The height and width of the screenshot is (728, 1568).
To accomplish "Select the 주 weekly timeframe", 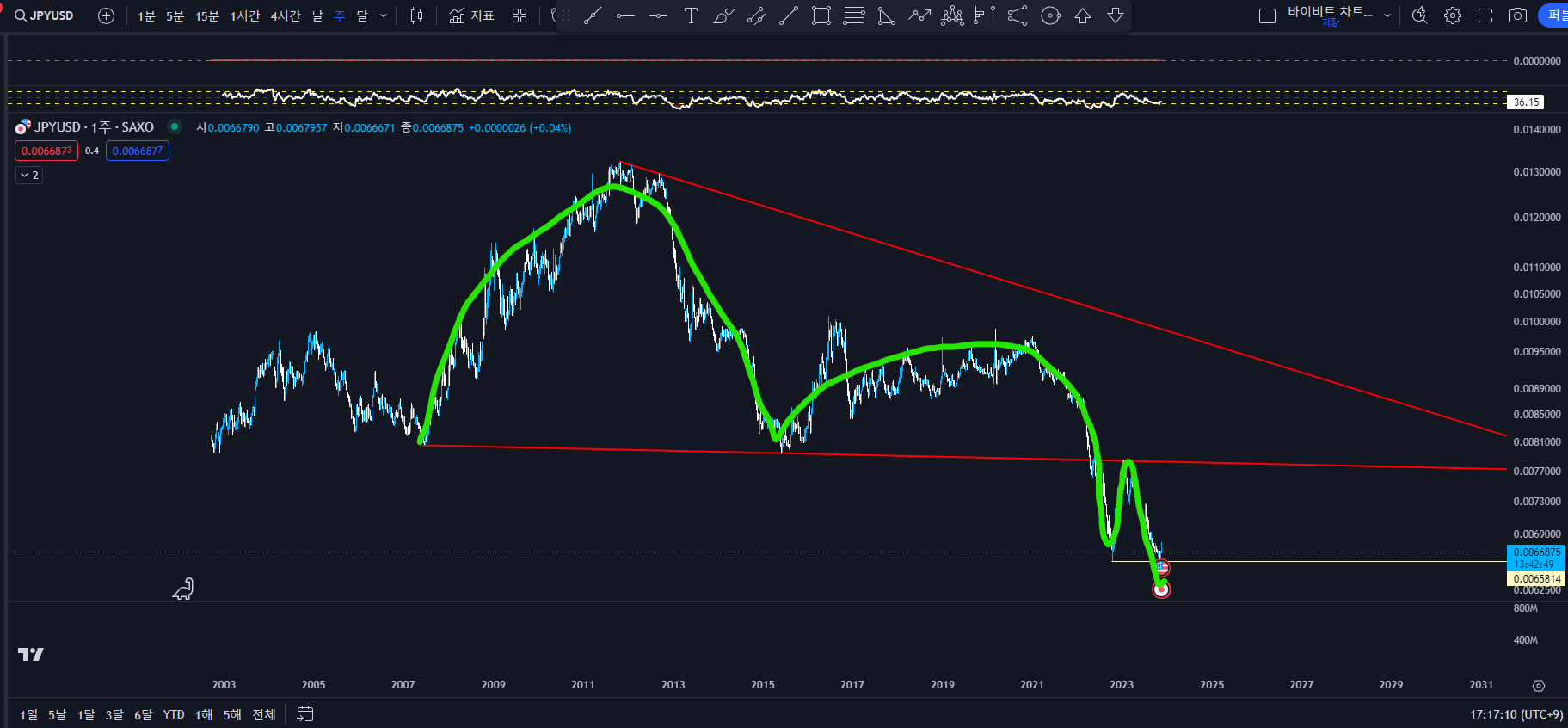I will pos(340,15).
